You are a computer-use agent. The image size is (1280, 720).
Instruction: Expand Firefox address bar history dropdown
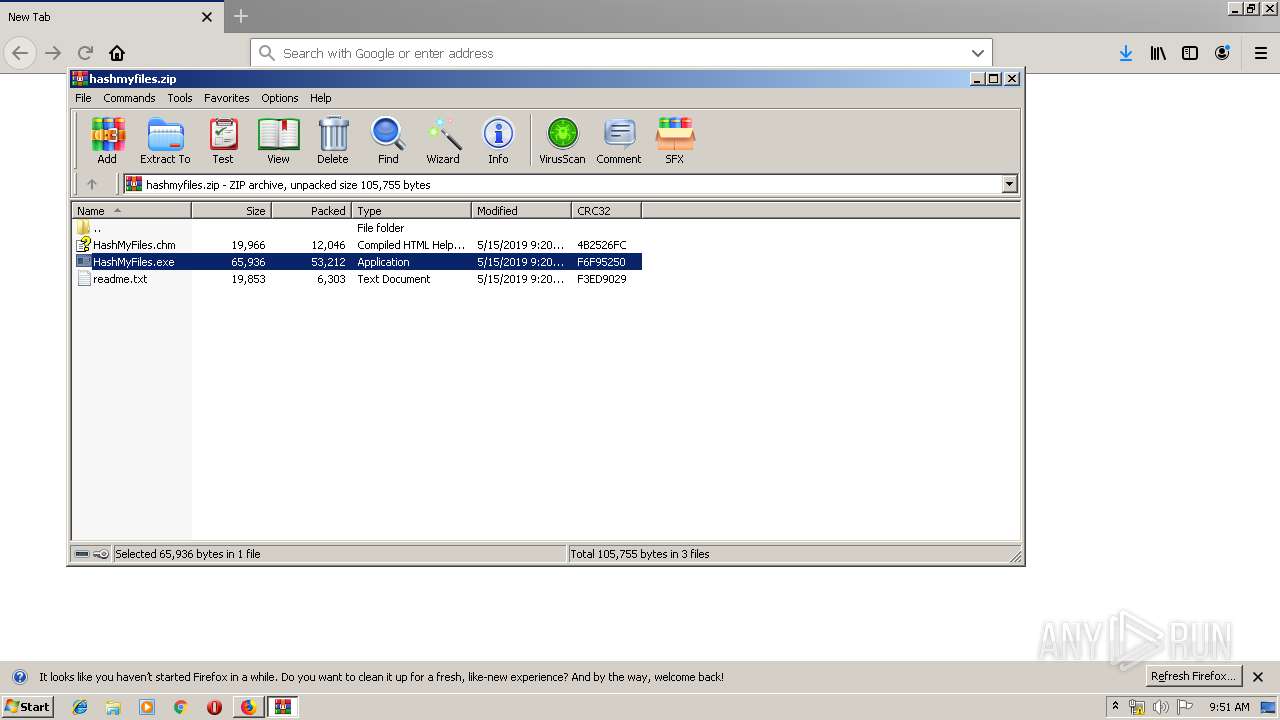(977, 53)
